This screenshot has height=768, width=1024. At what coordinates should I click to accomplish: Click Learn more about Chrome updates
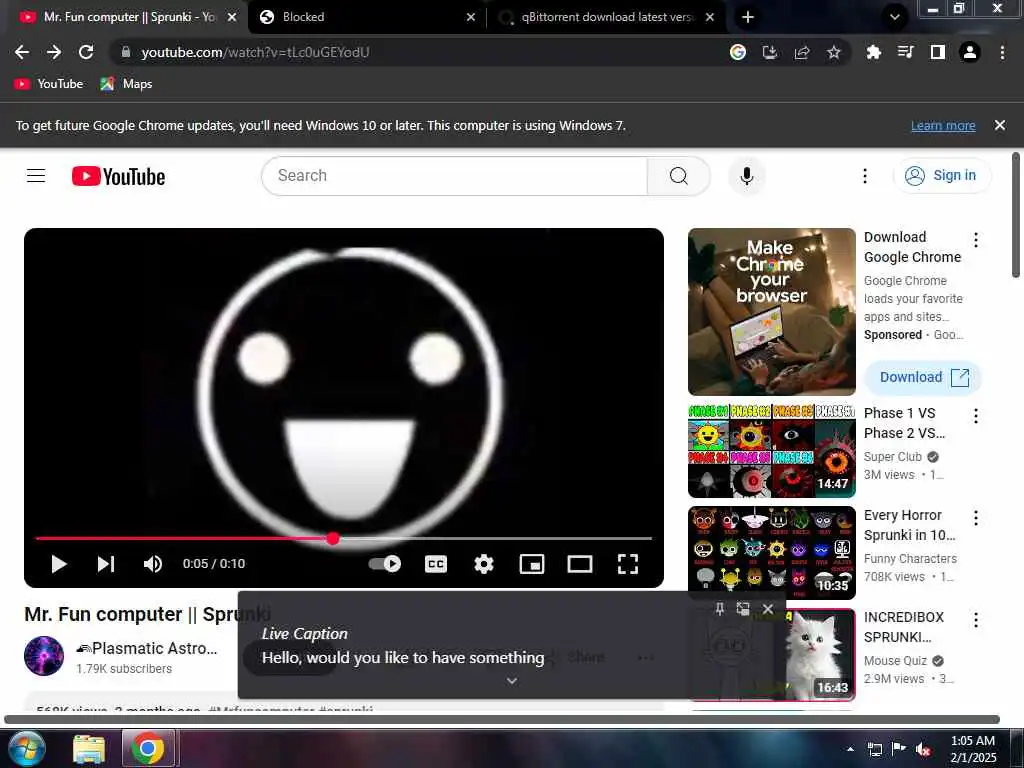[x=943, y=125]
